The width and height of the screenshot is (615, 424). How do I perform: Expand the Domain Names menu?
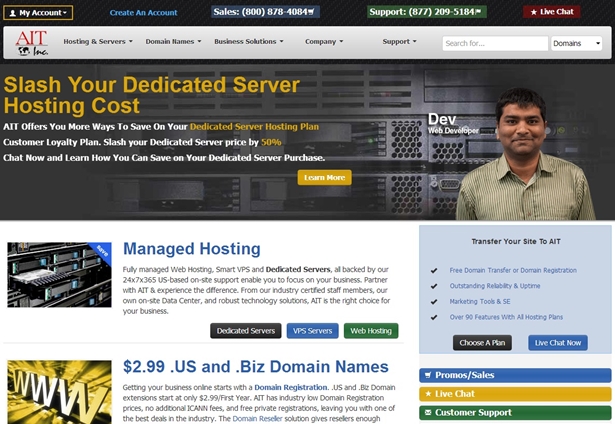coord(173,41)
